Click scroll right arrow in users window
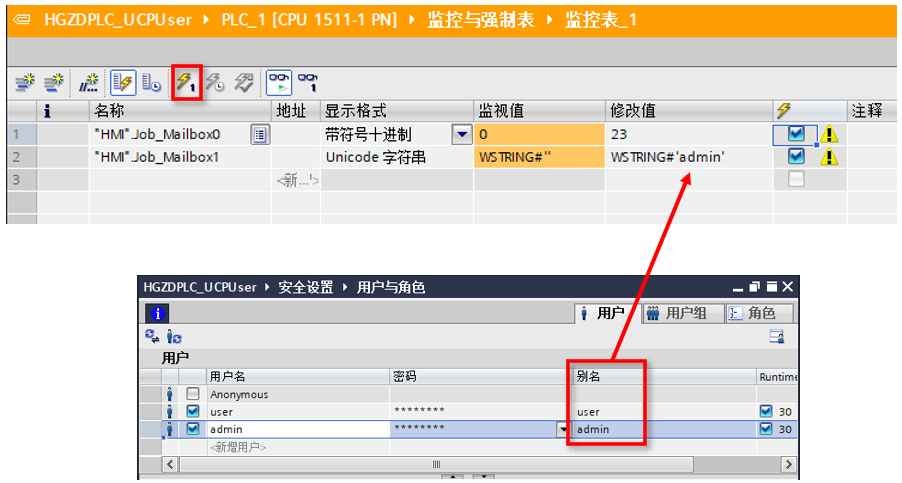 tap(788, 464)
